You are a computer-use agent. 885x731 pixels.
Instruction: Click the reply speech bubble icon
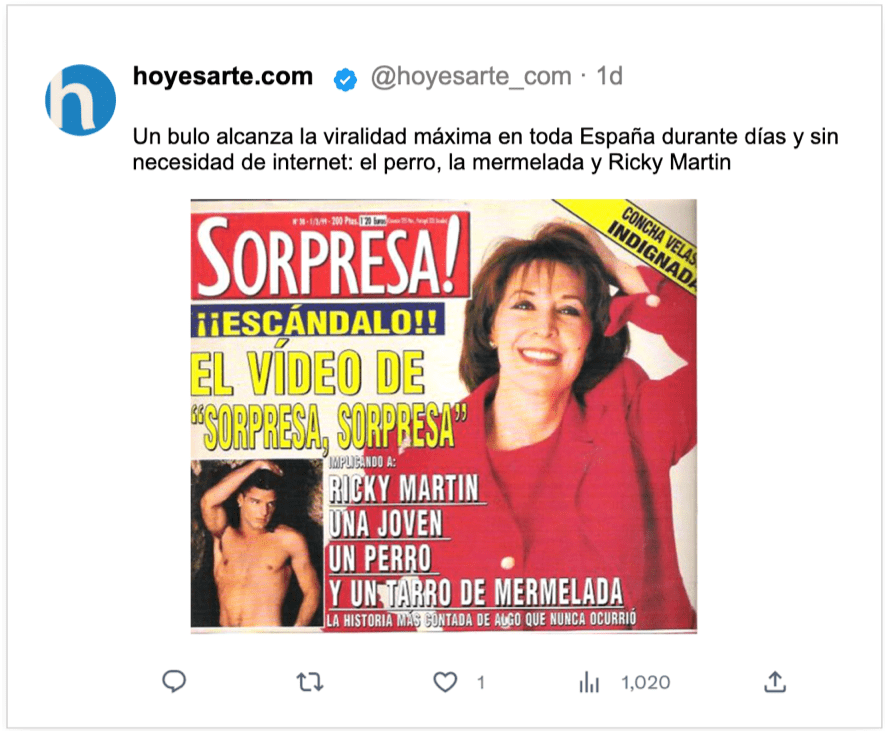click(174, 681)
